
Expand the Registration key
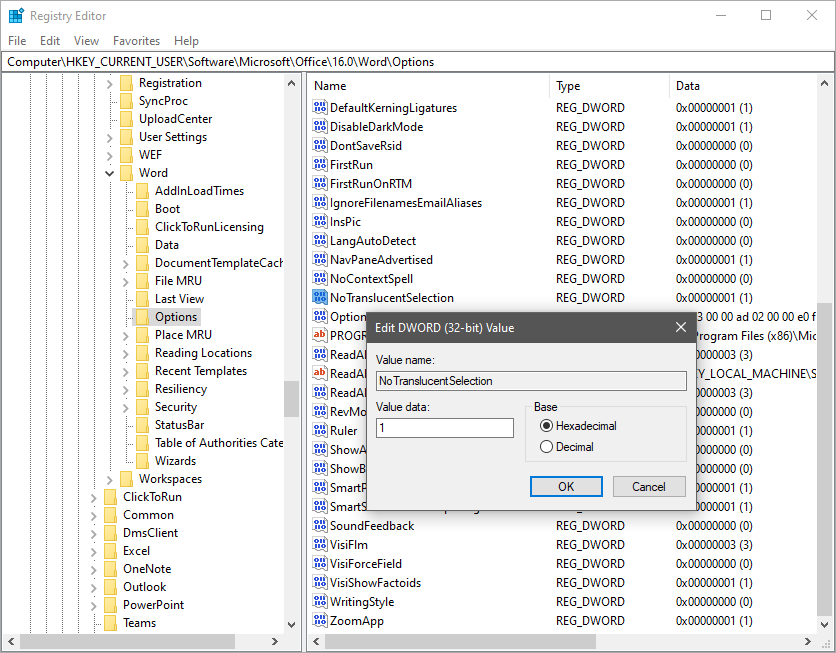pos(109,84)
